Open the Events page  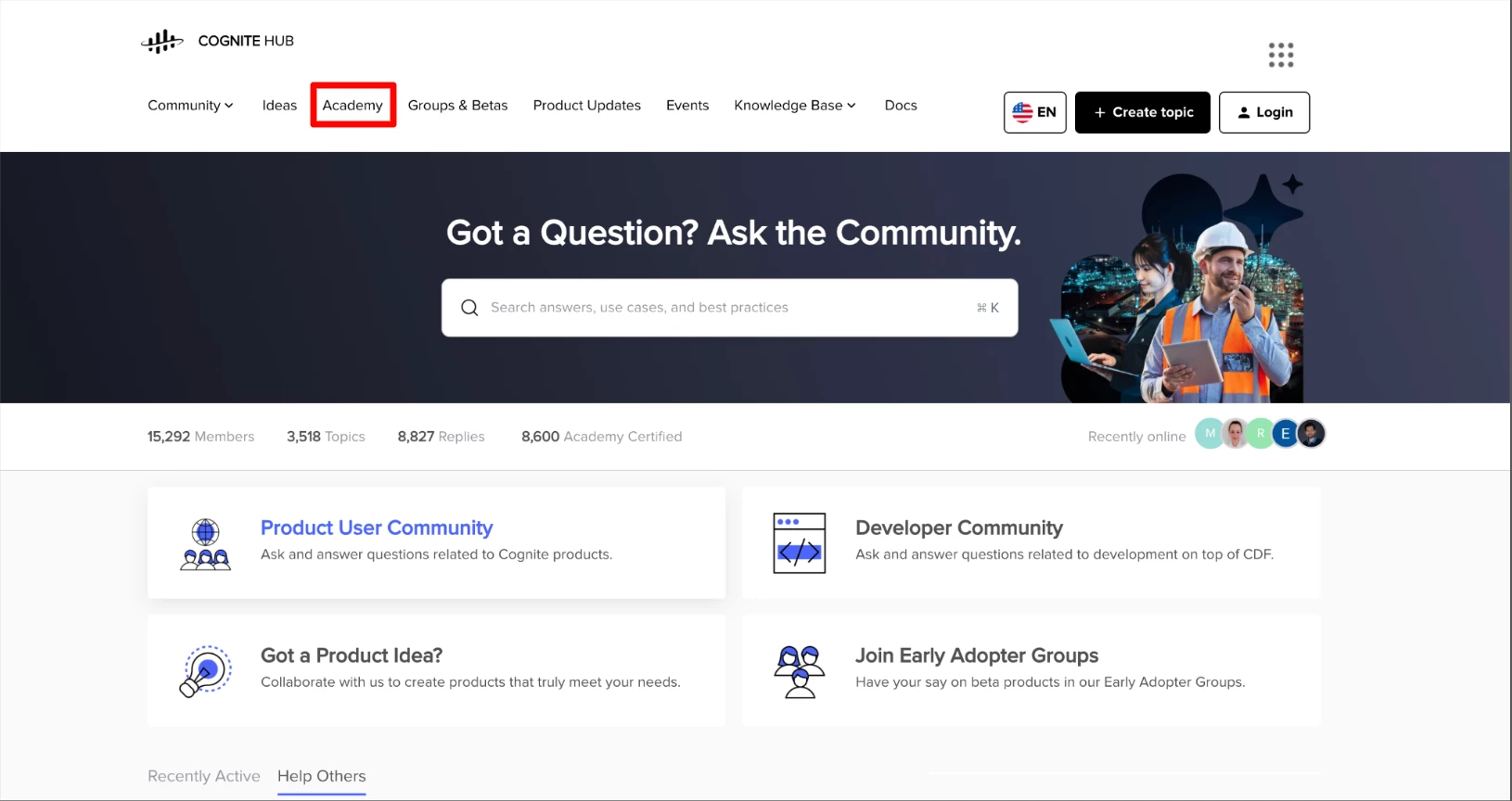687,106
